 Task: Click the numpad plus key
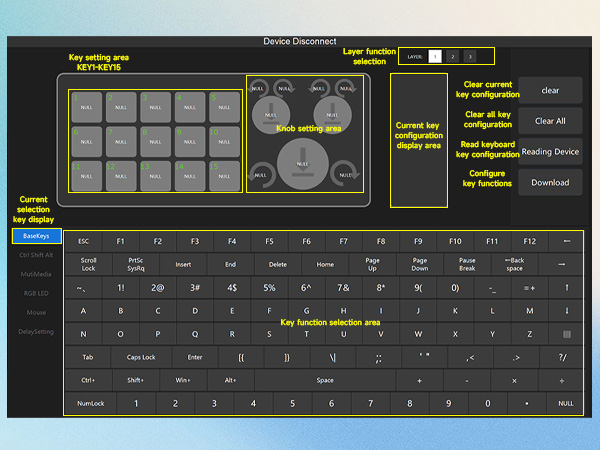coord(419,380)
